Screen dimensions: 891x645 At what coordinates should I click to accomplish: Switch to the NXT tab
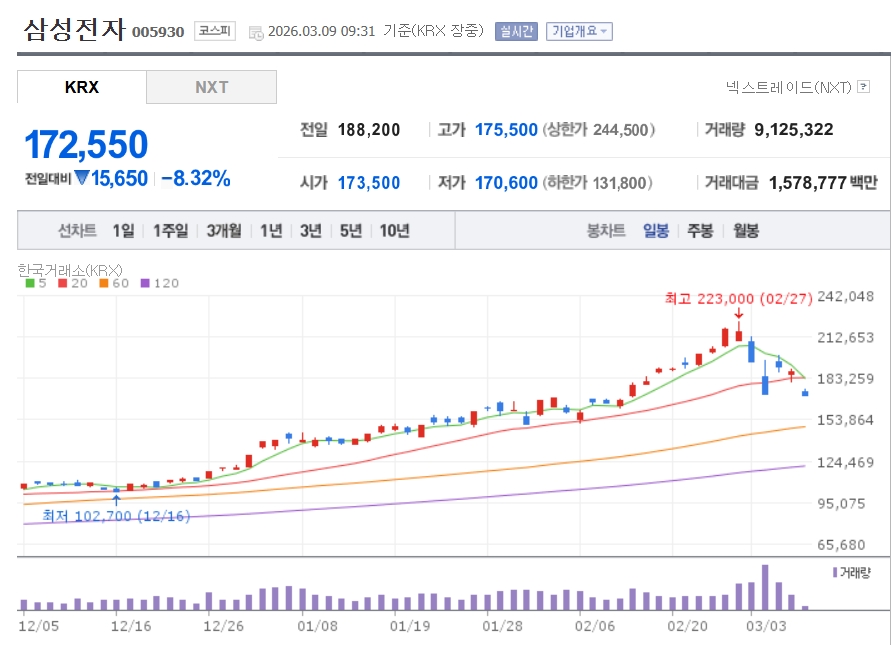(x=211, y=87)
